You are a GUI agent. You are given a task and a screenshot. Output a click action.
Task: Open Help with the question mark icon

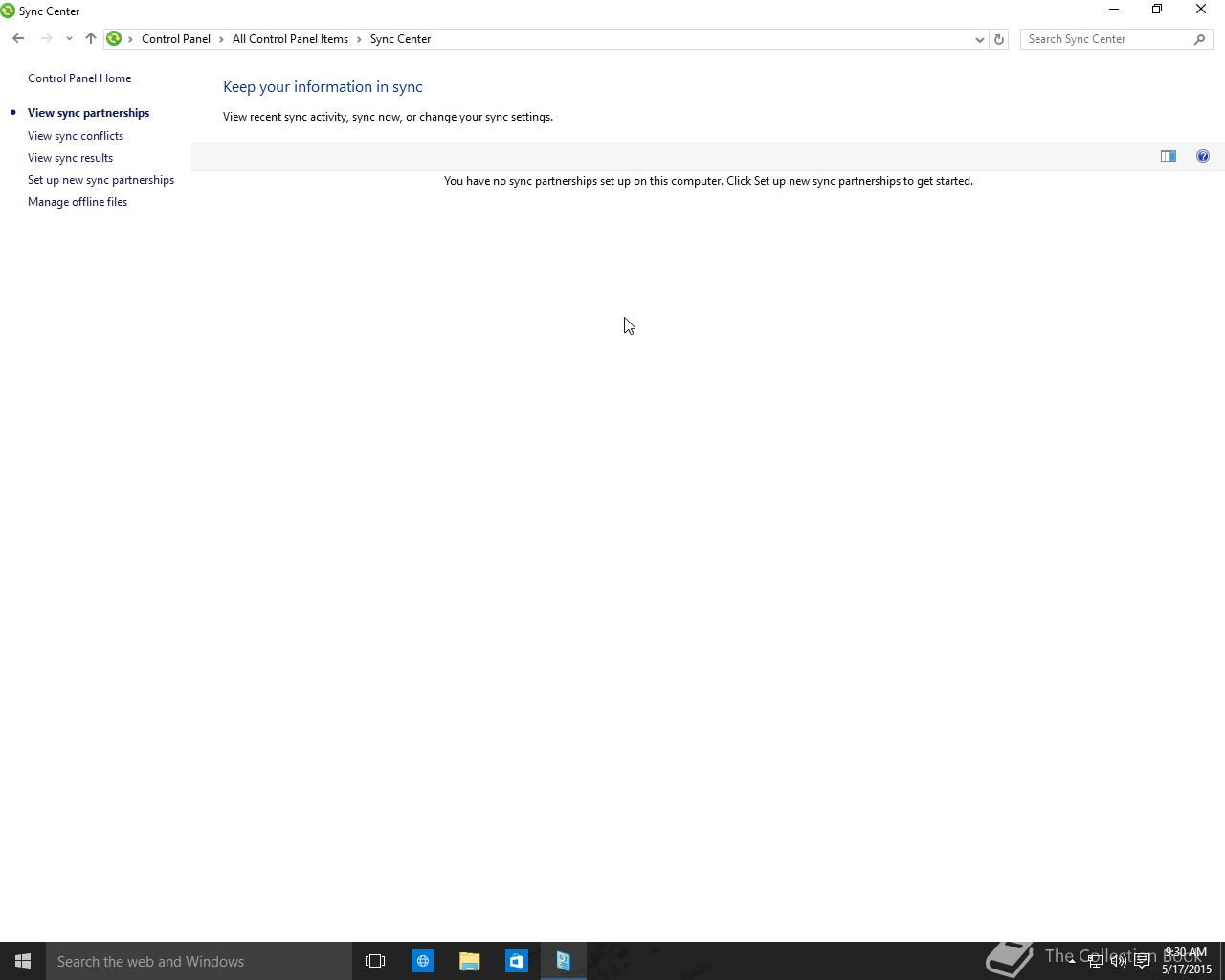point(1203,156)
